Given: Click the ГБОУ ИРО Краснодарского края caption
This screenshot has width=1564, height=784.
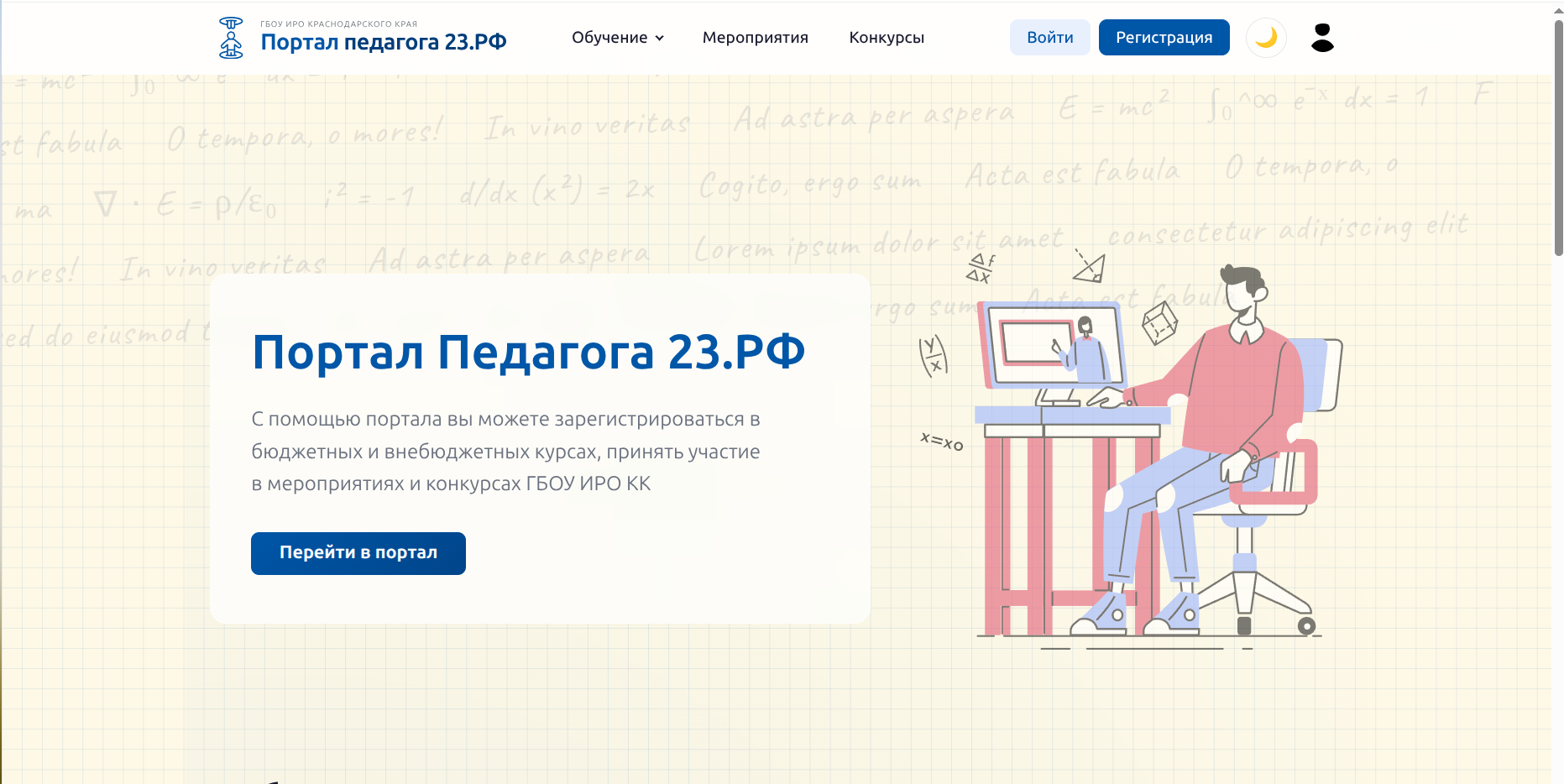Looking at the screenshot, I should [x=339, y=24].
